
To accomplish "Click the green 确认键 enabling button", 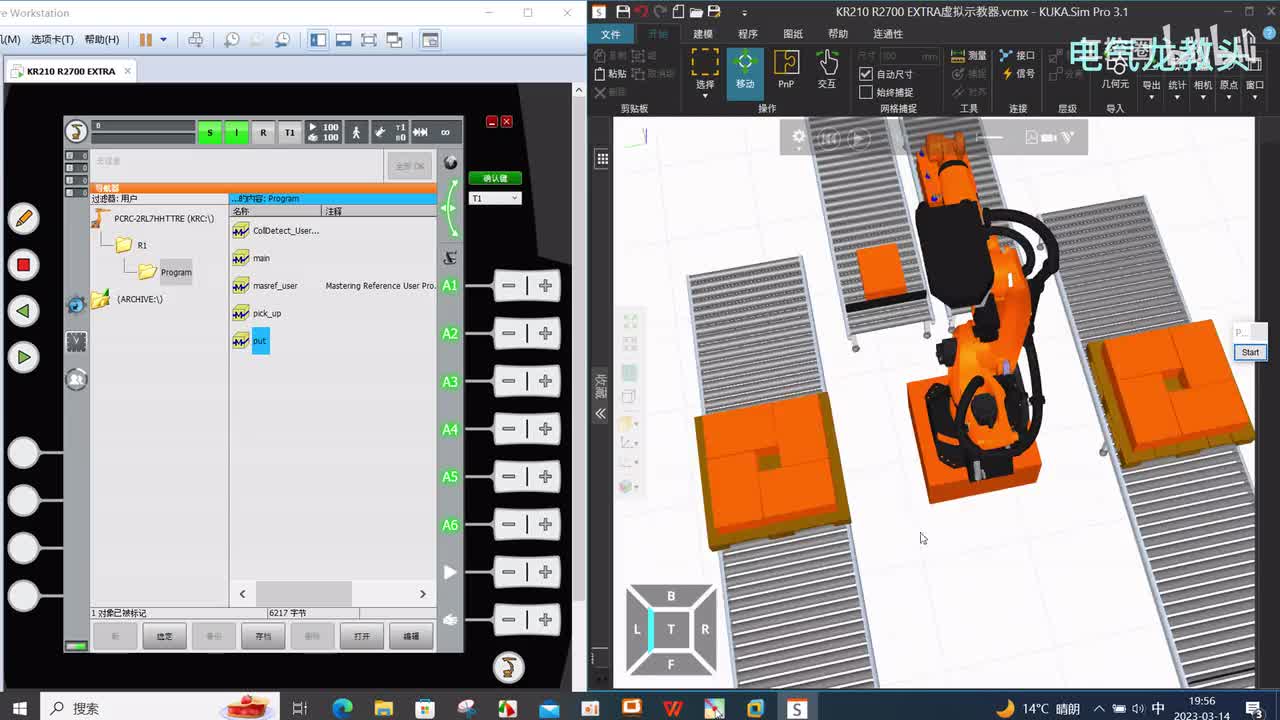I will 495,178.
